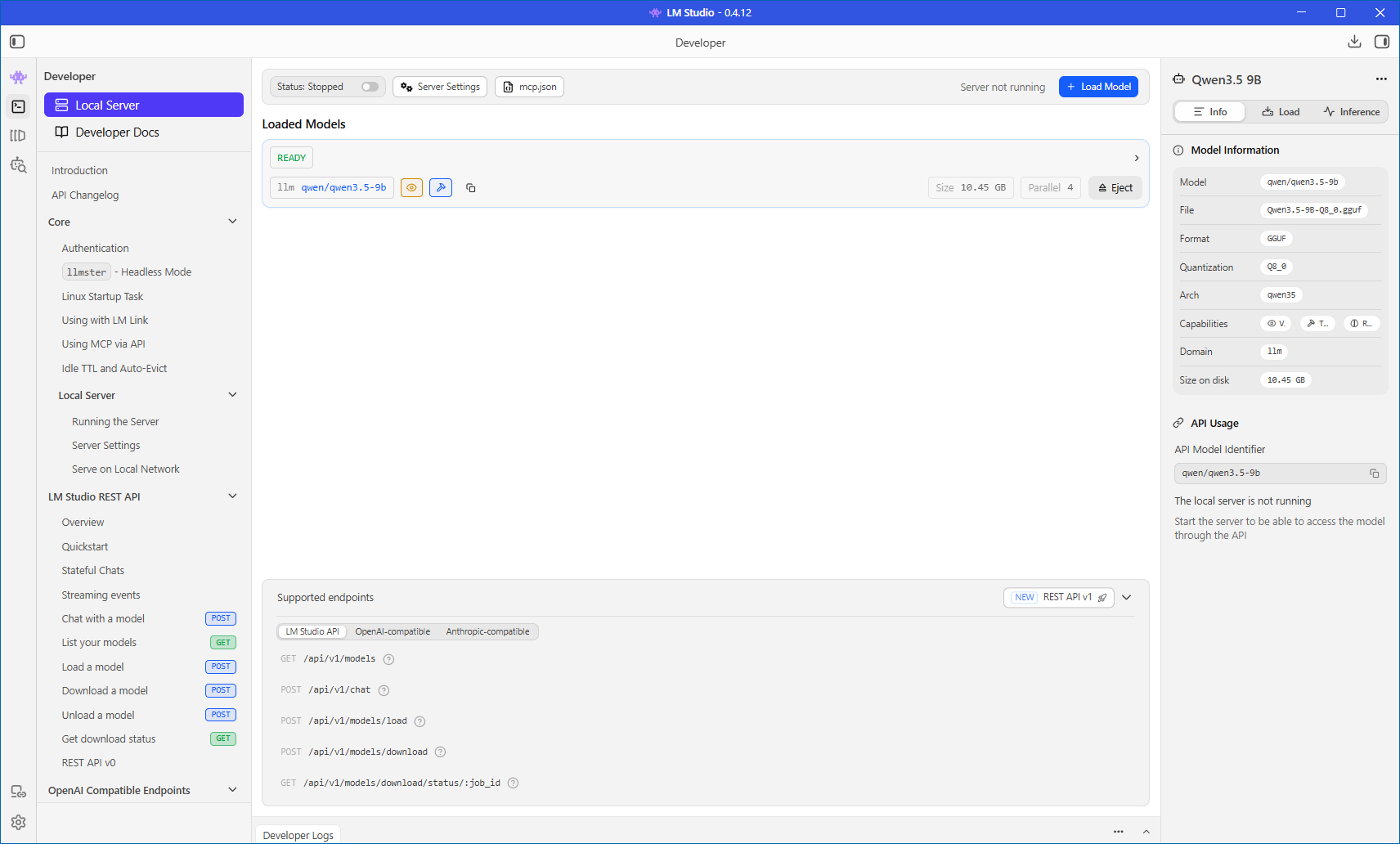
Task: Select the LM Studio API endpoints tab
Action: [x=312, y=632]
